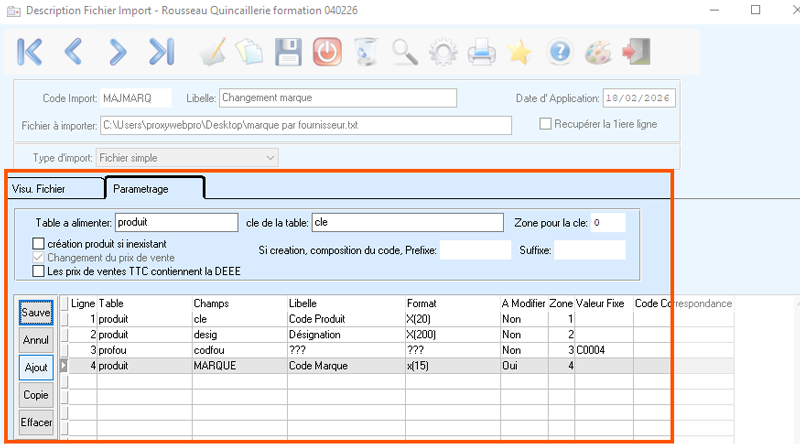Image resolution: width=800 pixels, height=444 pixels.
Task: Minimize the Description Fichier Import window
Action: [x=714, y=10]
